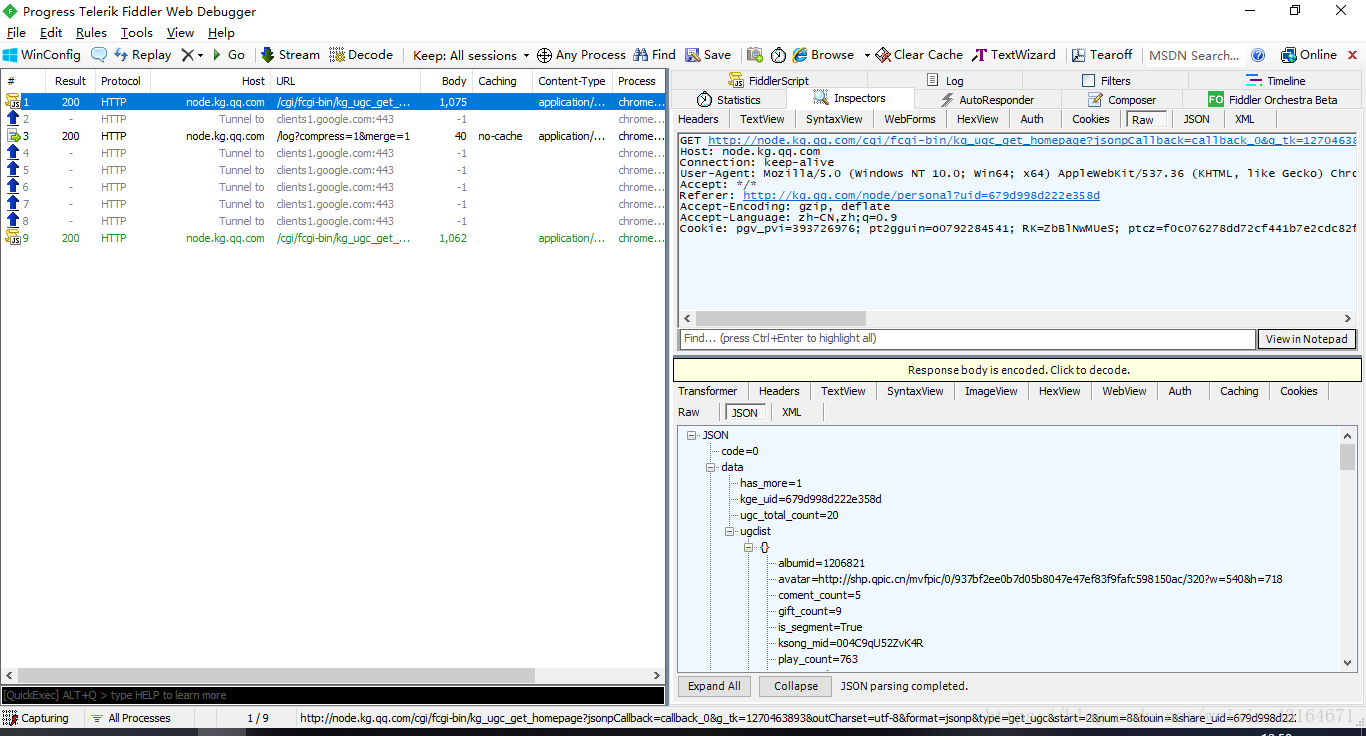Image resolution: width=1366 pixels, height=736 pixels.
Task: Click All Processes filter in status bar
Action: (131, 718)
